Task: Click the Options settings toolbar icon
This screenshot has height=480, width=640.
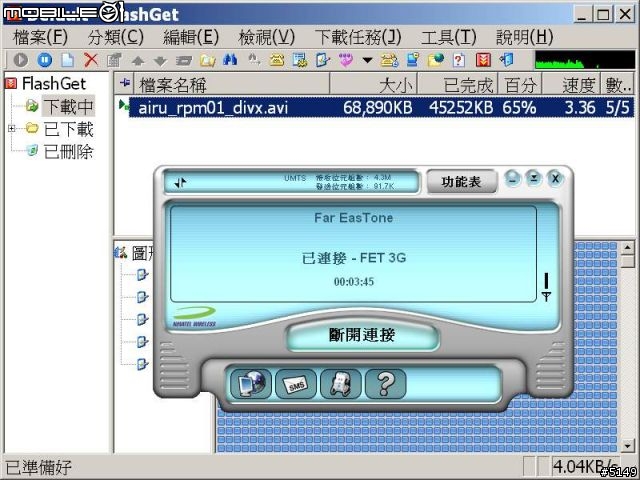Action: click(300, 60)
